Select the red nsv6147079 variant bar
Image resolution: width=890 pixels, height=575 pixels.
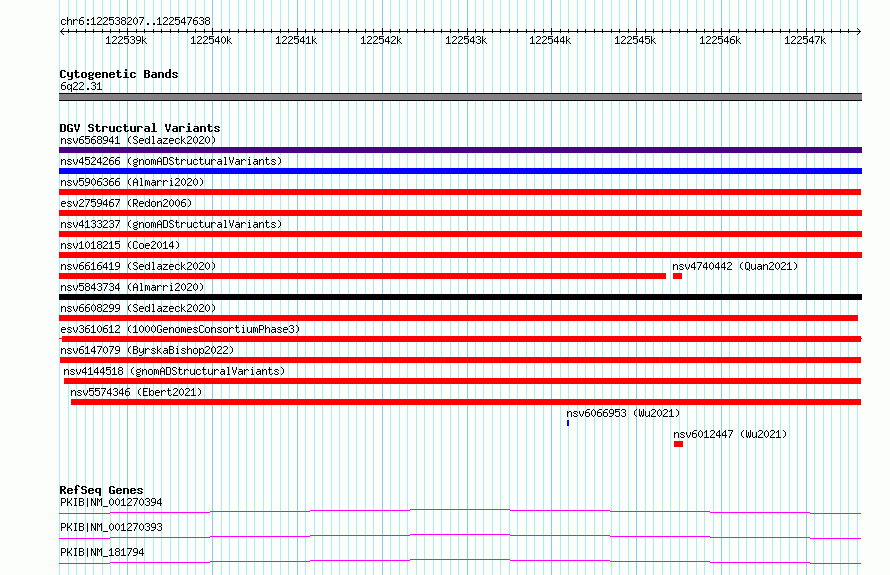point(460,360)
